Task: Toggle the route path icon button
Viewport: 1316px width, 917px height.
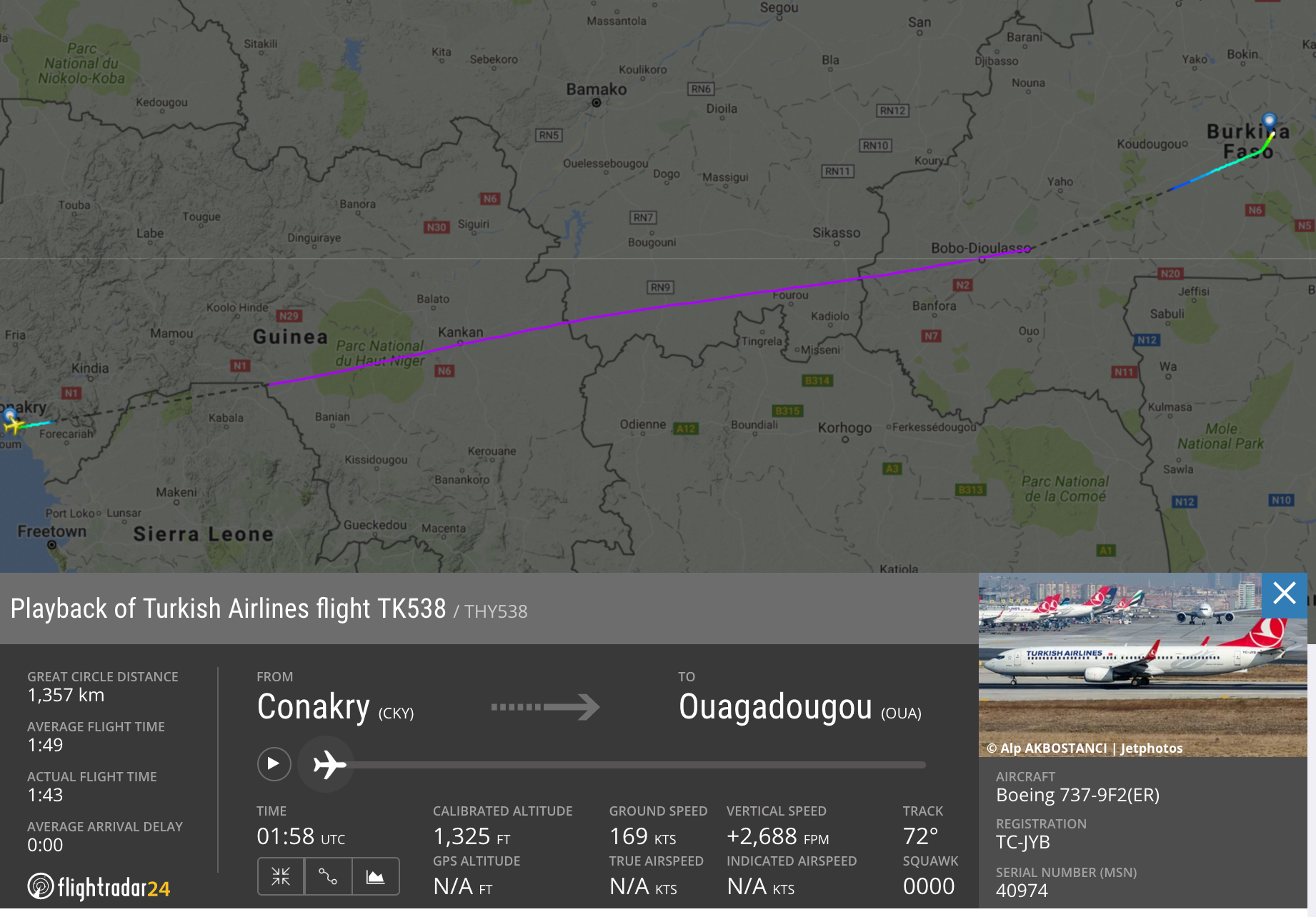Action: (x=328, y=876)
